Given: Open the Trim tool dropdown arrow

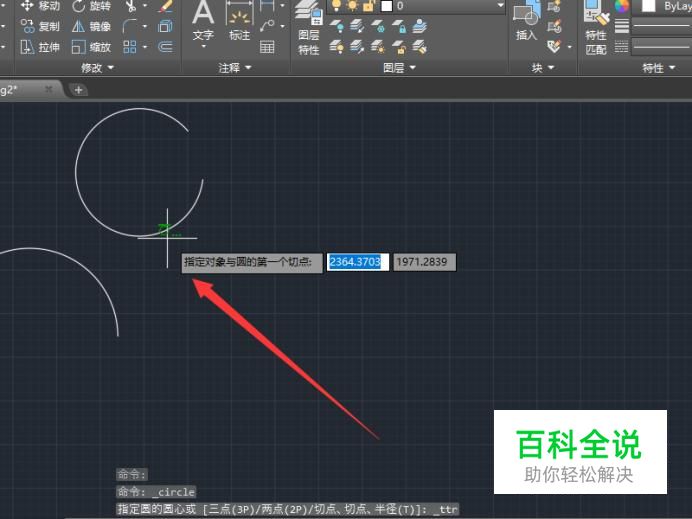Looking at the screenshot, I should coord(145,6).
